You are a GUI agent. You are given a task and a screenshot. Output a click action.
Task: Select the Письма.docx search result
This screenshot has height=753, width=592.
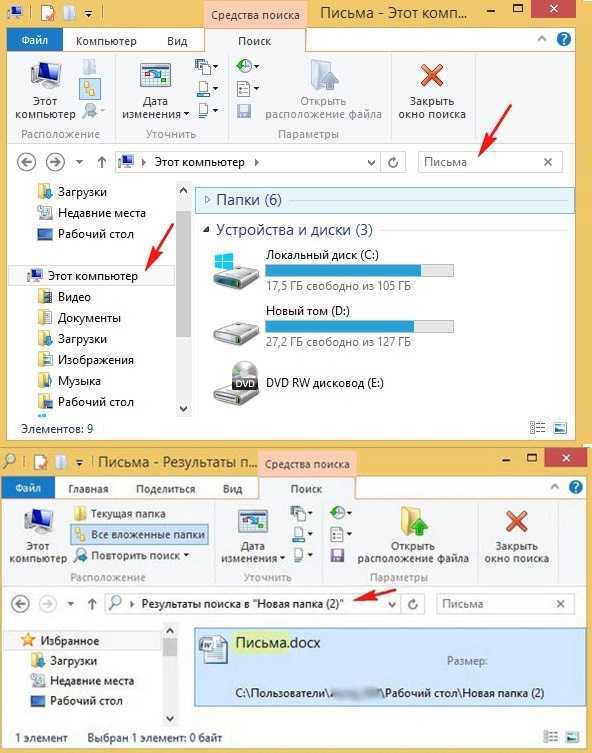pyautogui.click(x=390, y=667)
